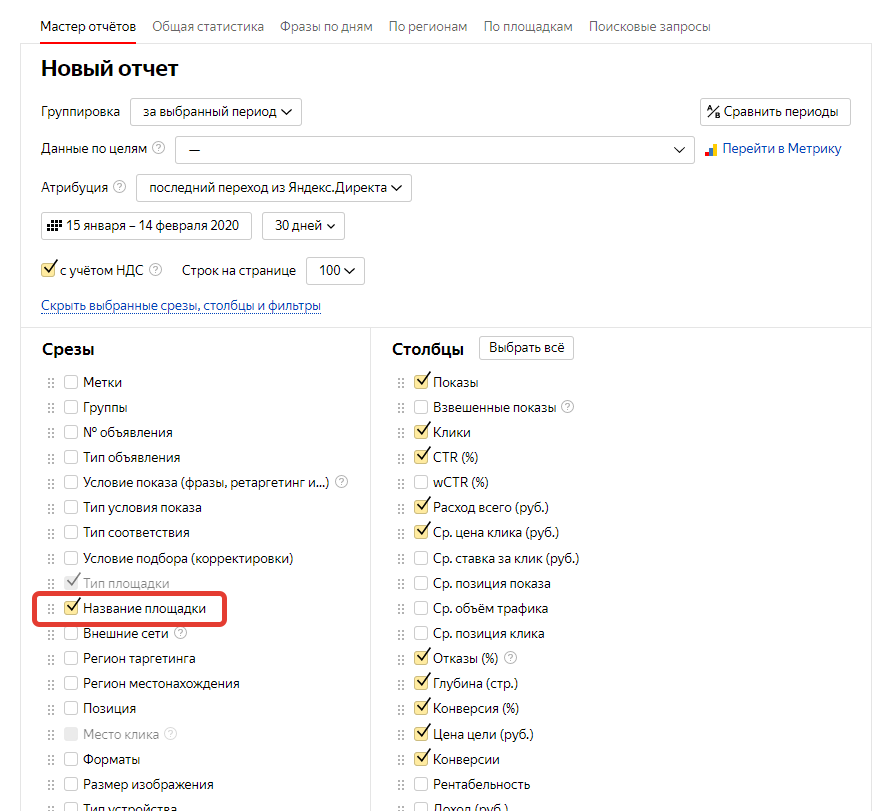Toggle the с учётом НДС checkbox
The height and width of the screenshot is (811, 890).
(x=49, y=269)
